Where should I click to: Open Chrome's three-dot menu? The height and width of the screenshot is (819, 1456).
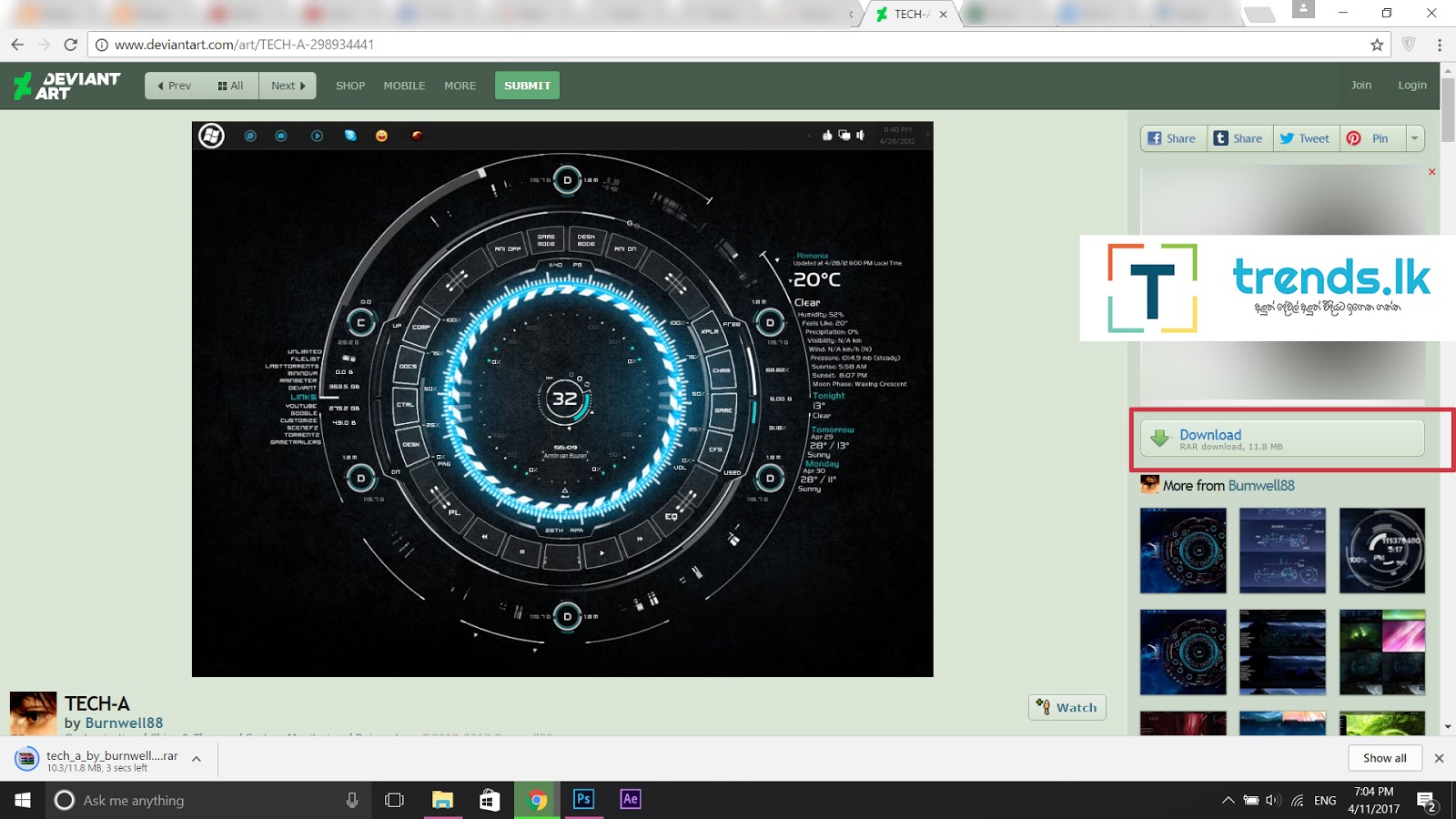coord(1440,45)
